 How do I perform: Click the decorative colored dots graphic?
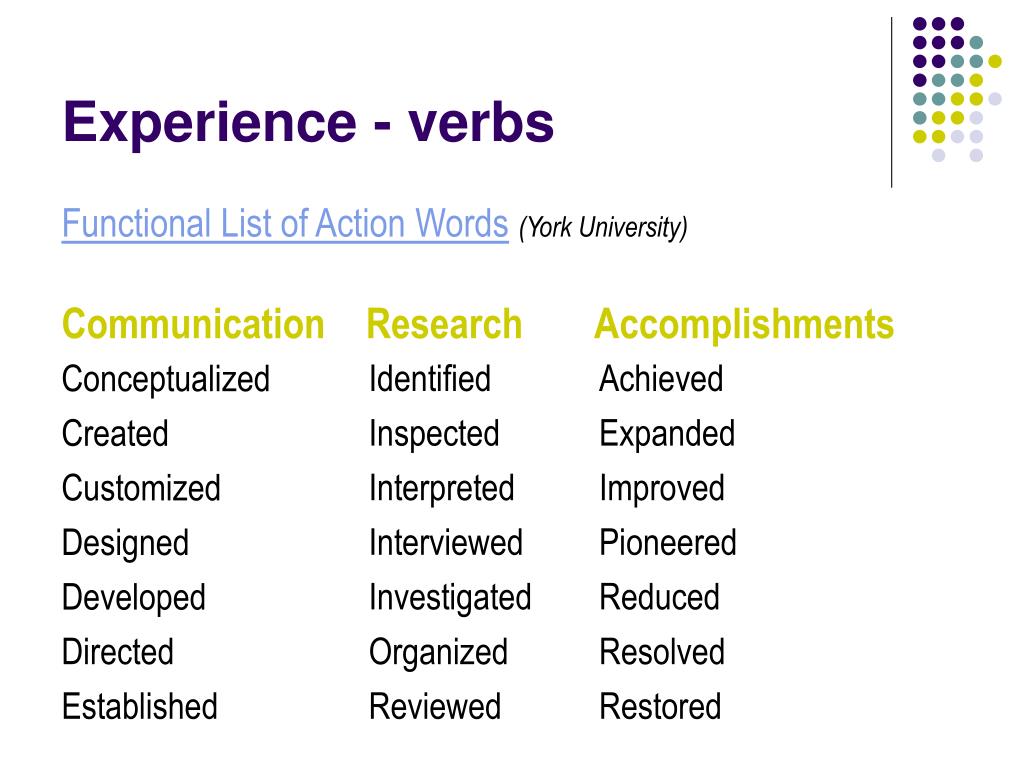(x=957, y=89)
